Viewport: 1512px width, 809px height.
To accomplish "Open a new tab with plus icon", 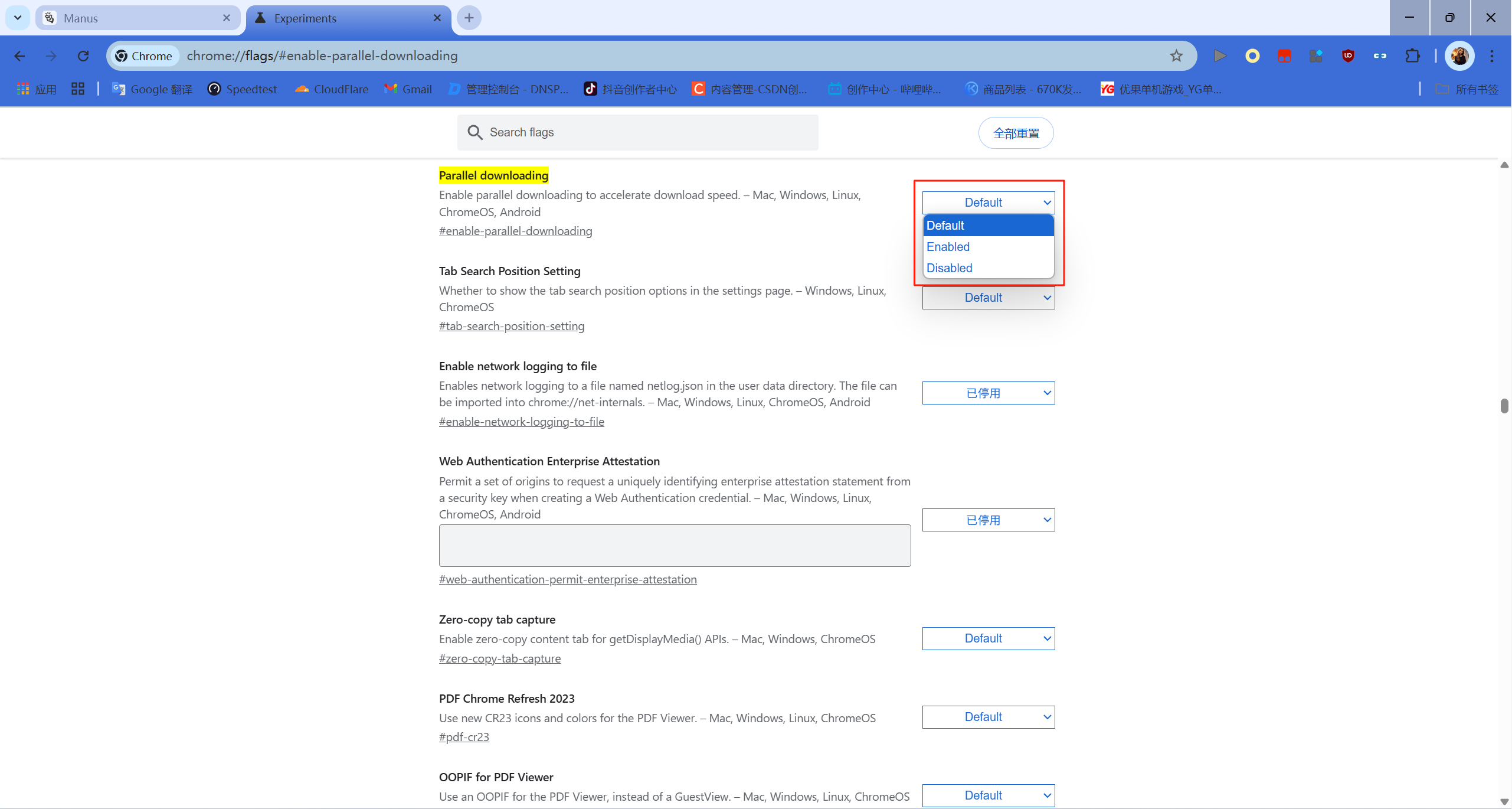I will coord(469,18).
